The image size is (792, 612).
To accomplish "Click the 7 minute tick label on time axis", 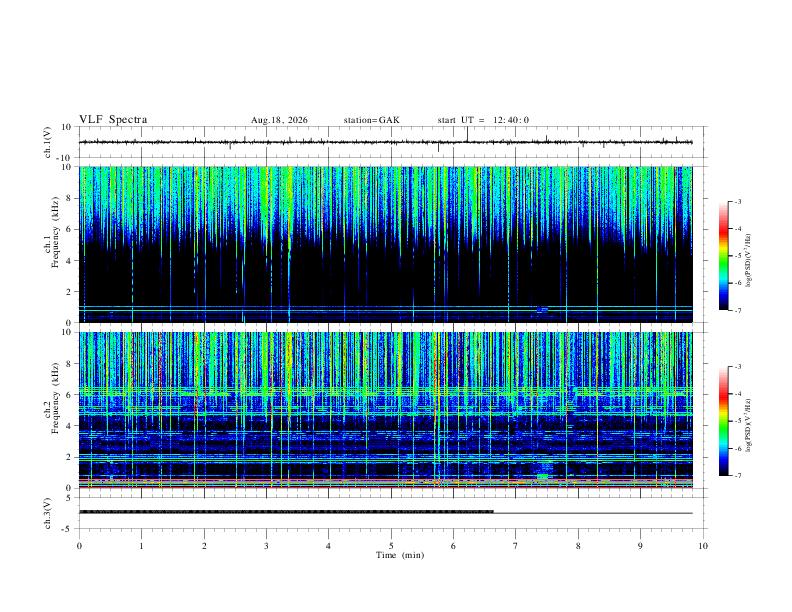I will click(516, 546).
